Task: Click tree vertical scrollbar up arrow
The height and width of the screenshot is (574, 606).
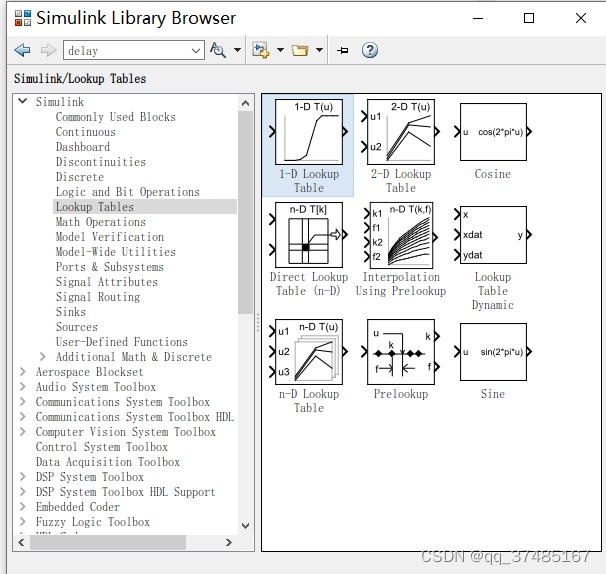Action: click(x=245, y=103)
